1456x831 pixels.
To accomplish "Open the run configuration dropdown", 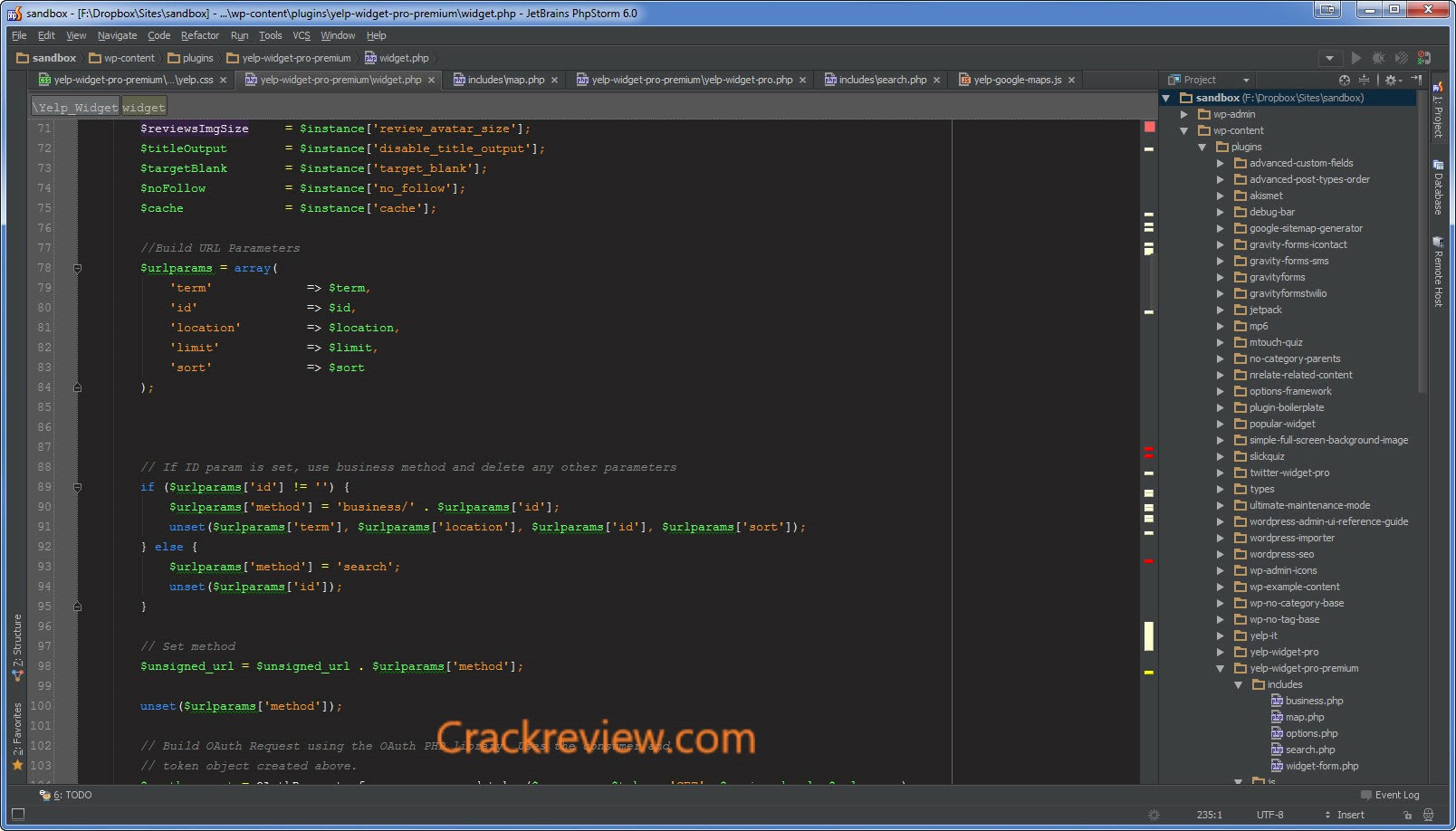I will click(1329, 58).
